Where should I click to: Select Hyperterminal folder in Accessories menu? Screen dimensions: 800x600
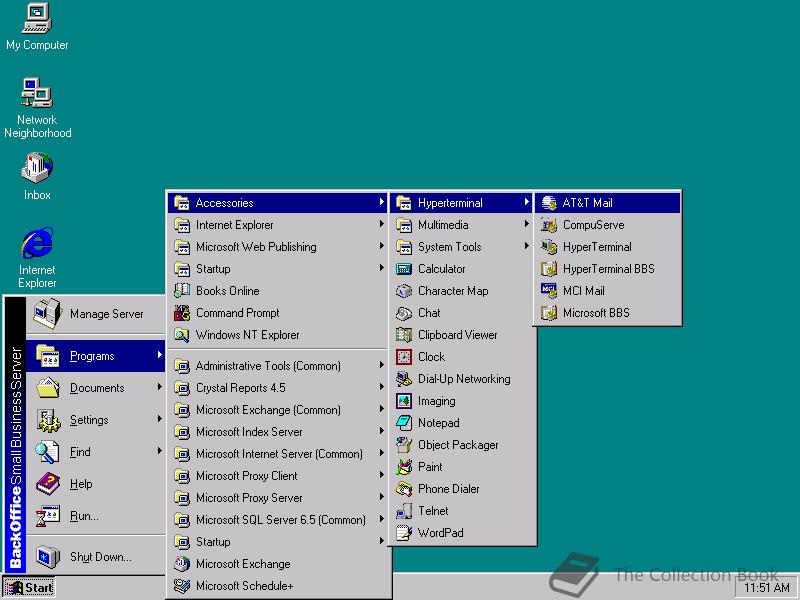coord(462,203)
